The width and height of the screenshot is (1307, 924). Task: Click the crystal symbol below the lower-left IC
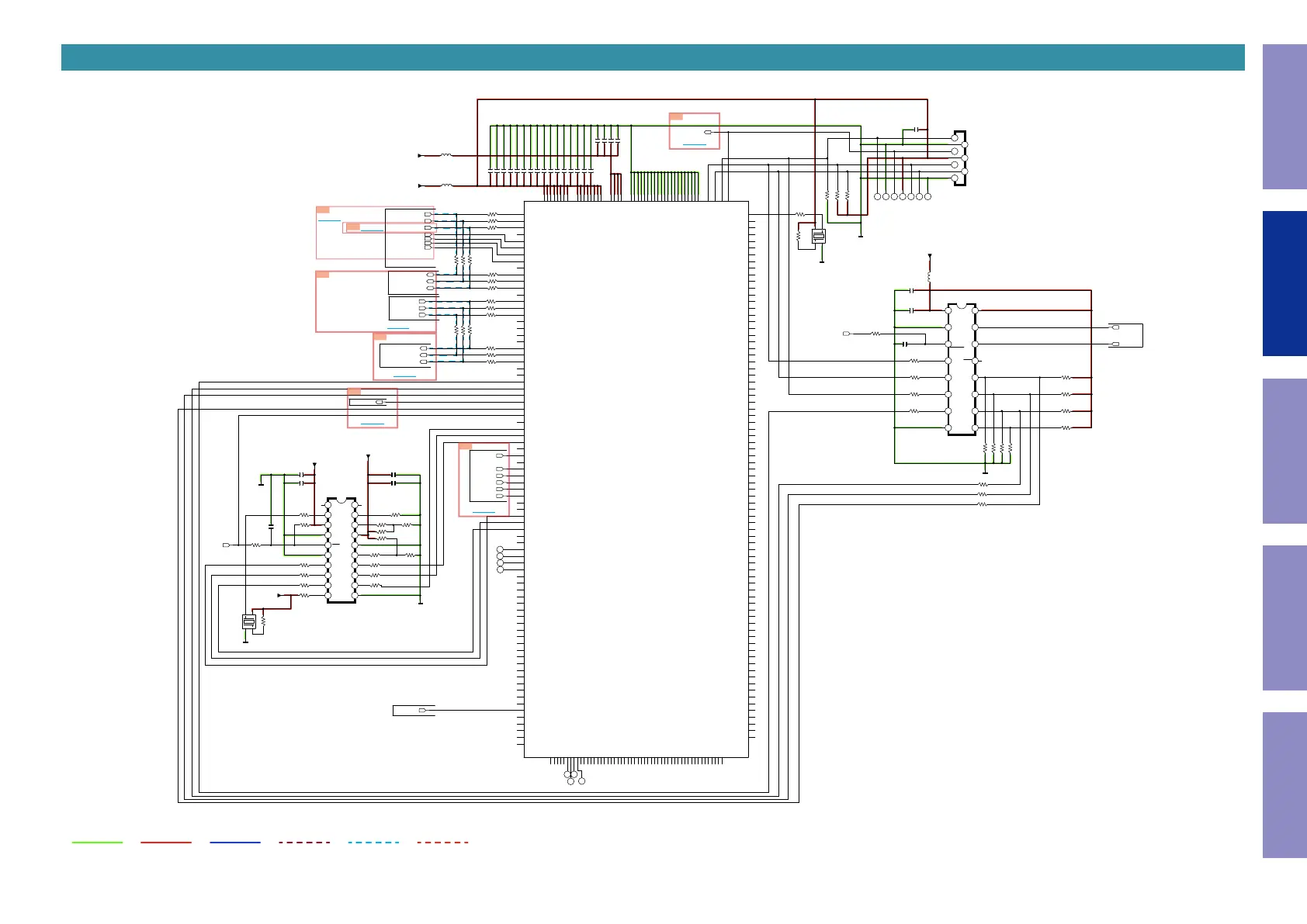[x=249, y=621]
